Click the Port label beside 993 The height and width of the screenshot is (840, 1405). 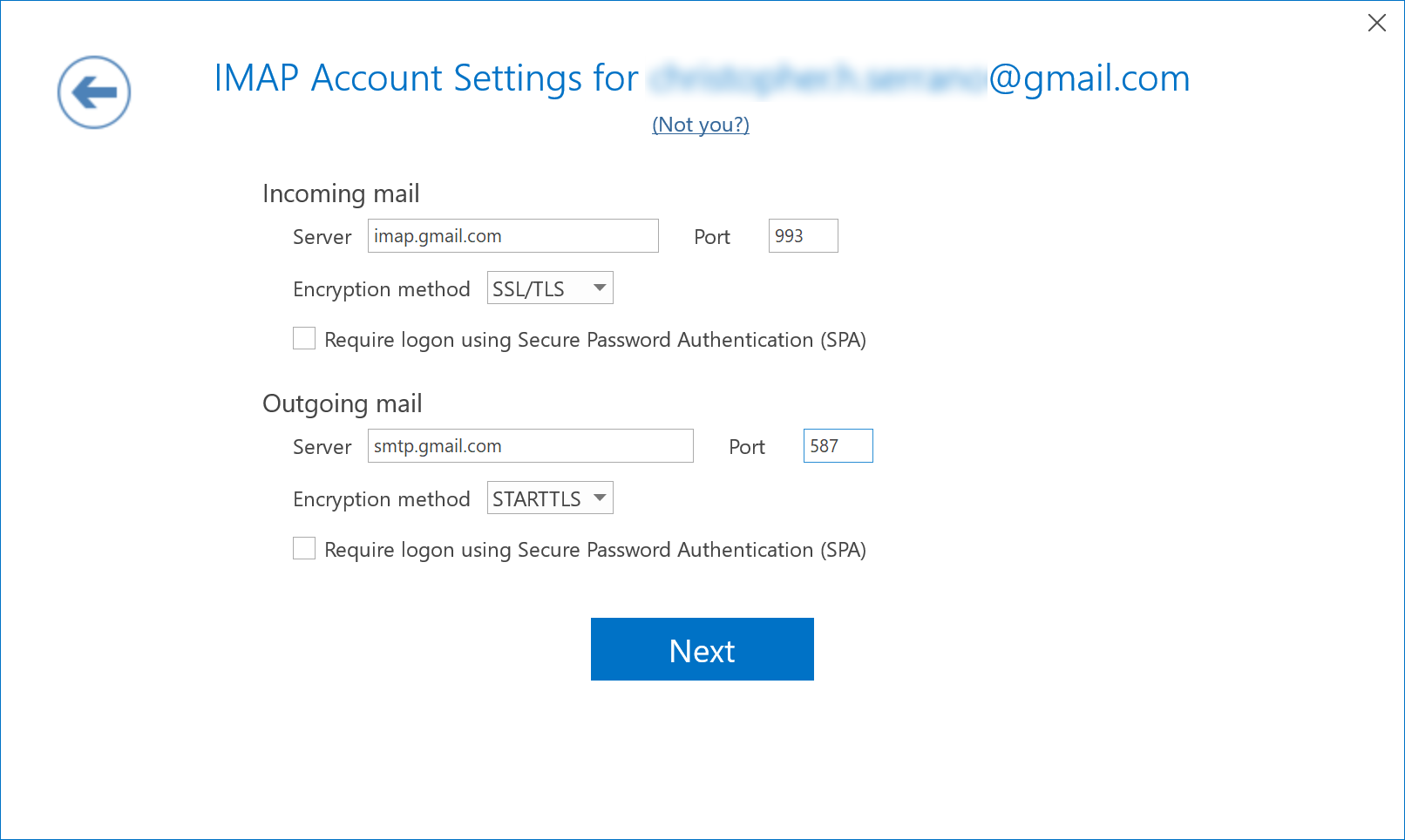(712, 237)
